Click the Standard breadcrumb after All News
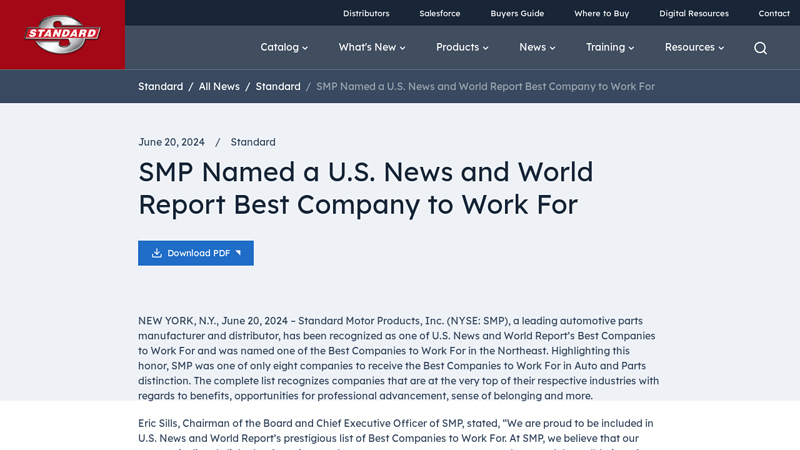 pyautogui.click(x=278, y=86)
